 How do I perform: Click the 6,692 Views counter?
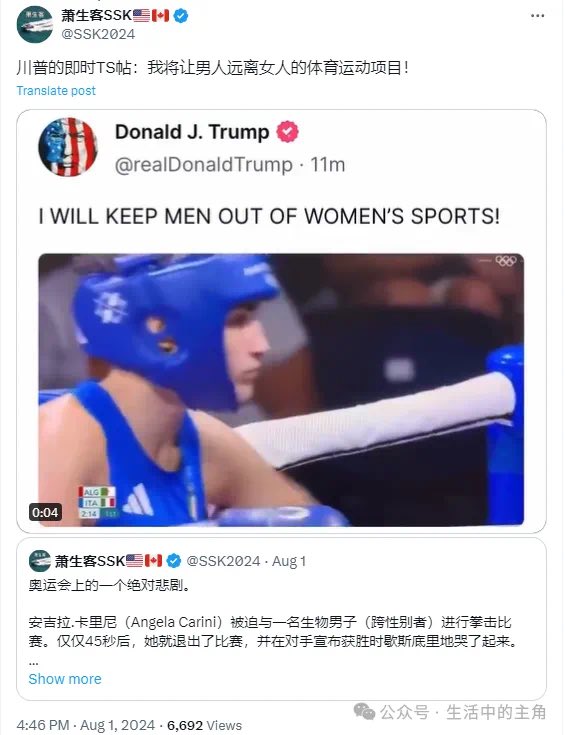pos(204,725)
